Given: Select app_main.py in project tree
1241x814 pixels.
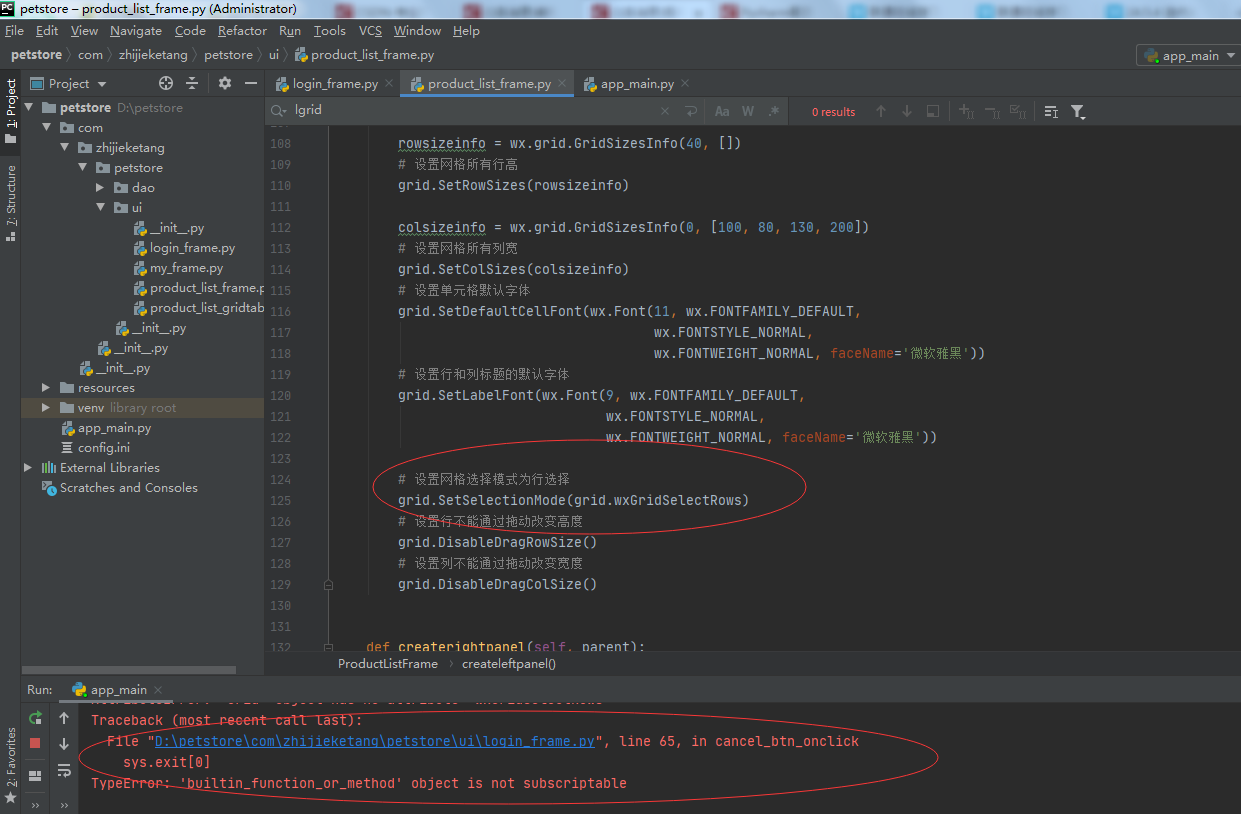Looking at the screenshot, I should pyautogui.click(x=114, y=427).
